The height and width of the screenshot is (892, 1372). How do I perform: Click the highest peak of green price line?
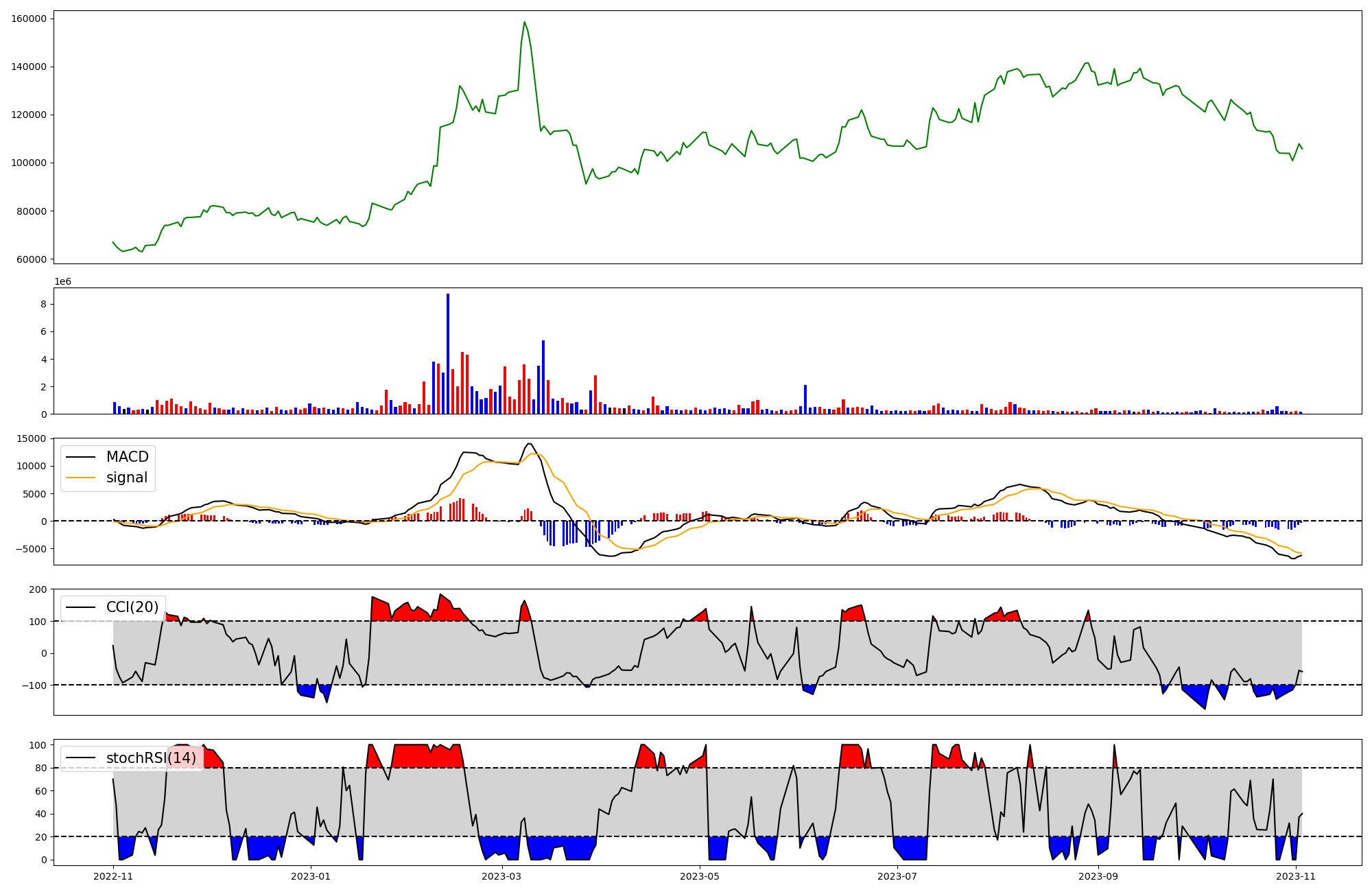click(524, 22)
